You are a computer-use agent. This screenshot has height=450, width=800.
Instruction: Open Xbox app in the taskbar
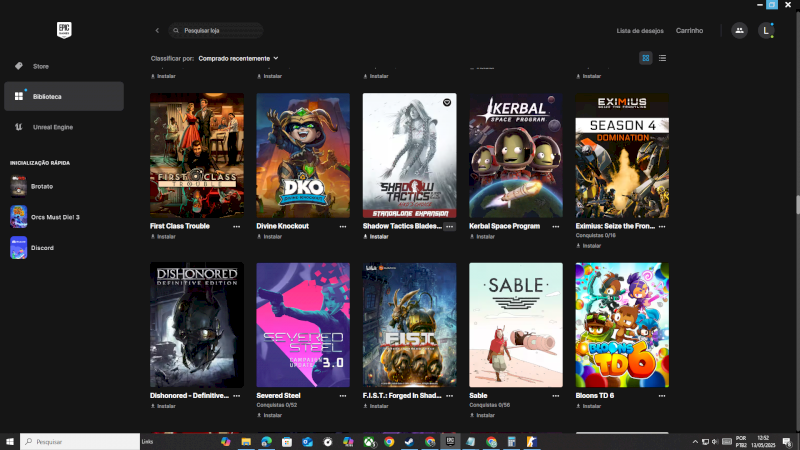(x=369, y=441)
